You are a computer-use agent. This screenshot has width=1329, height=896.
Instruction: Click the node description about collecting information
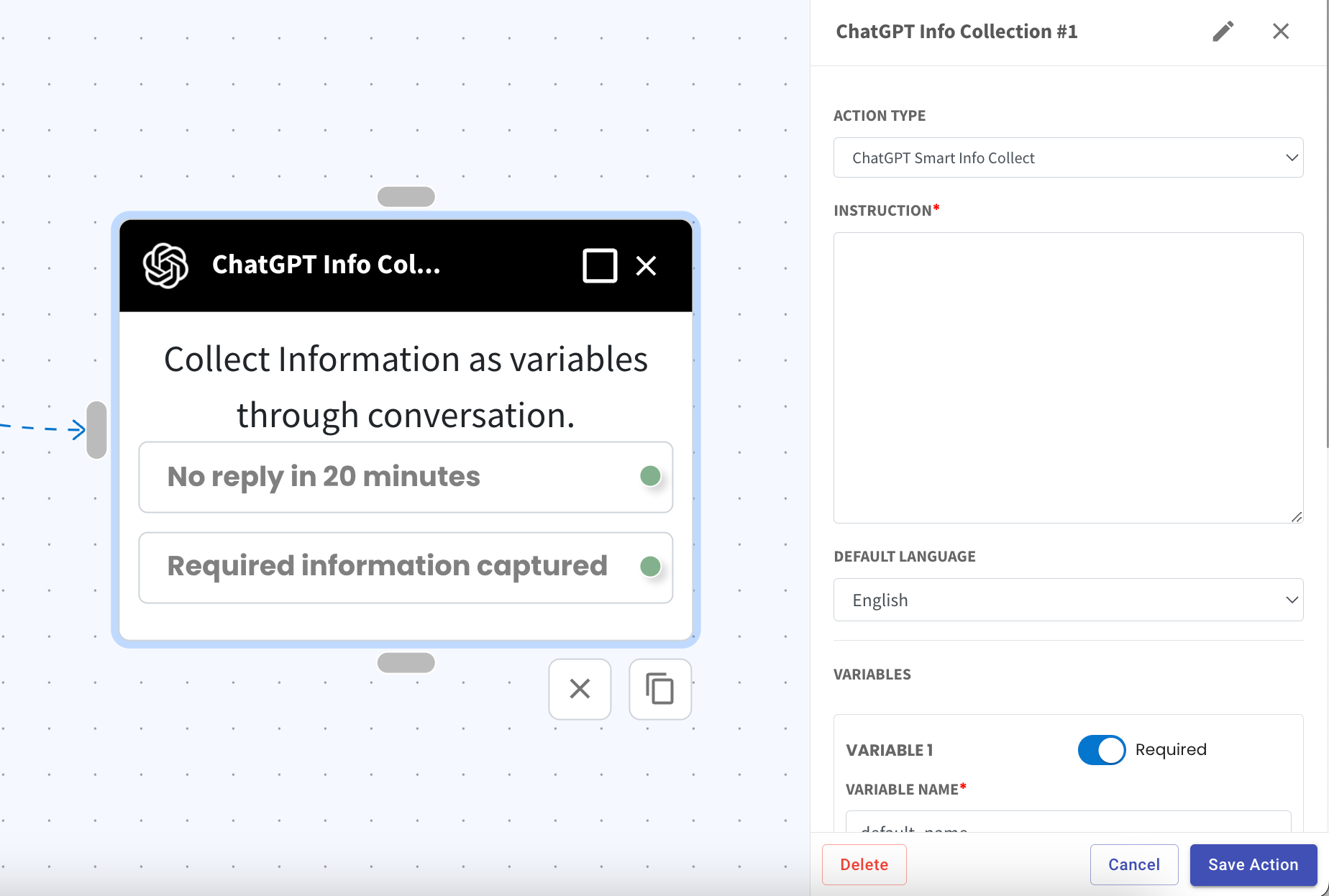pyautogui.click(x=406, y=387)
